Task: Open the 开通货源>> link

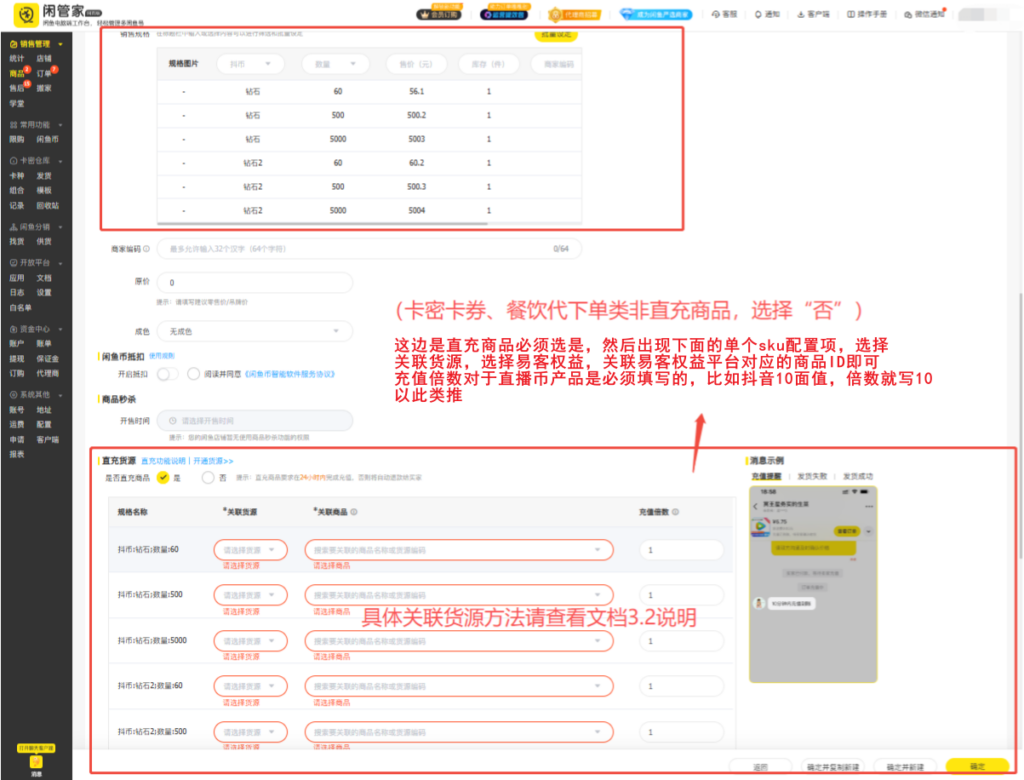Action: (214, 461)
